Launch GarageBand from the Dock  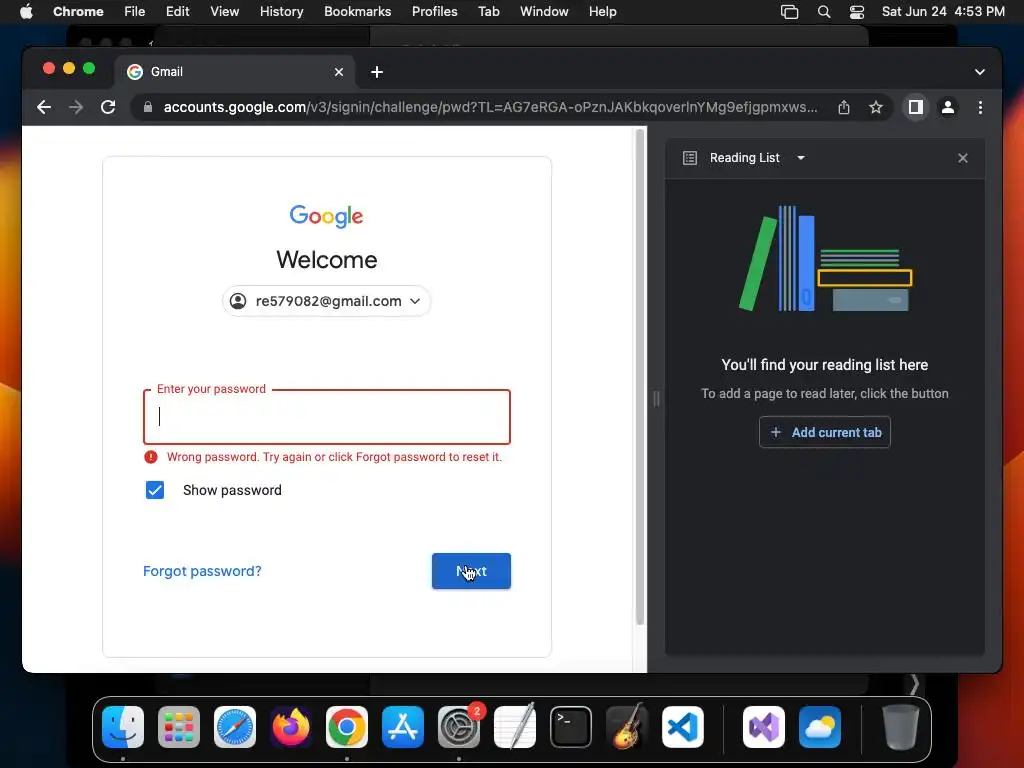(627, 727)
